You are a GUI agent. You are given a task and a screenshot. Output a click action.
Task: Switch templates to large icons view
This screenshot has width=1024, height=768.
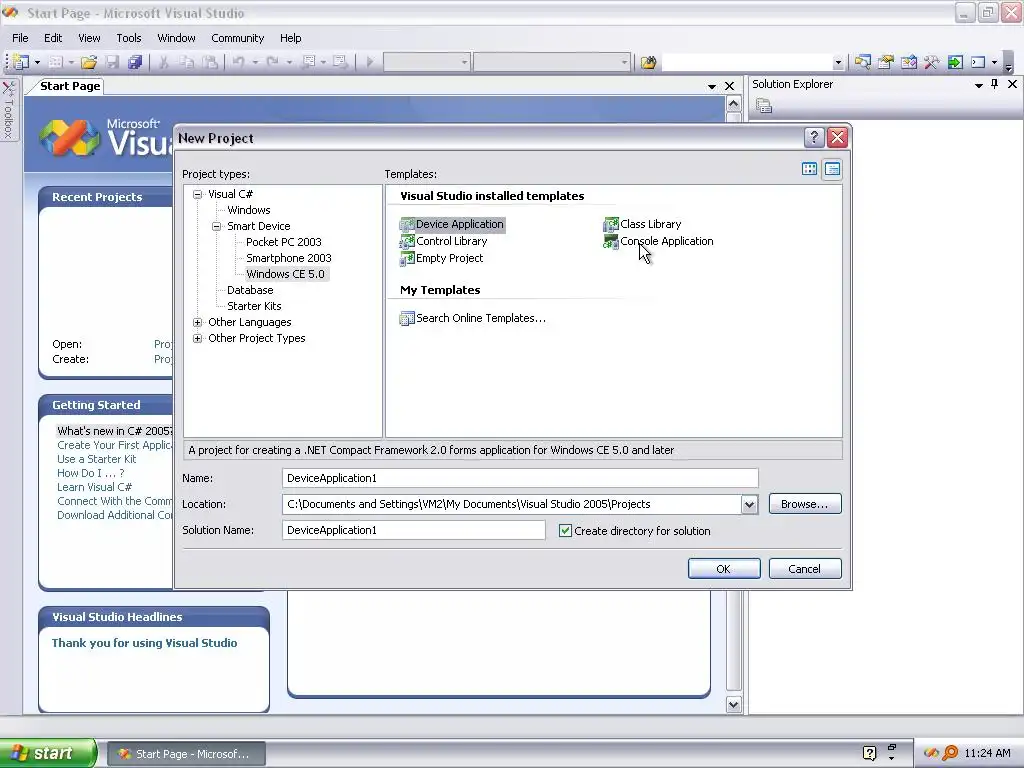click(x=809, y=169)
